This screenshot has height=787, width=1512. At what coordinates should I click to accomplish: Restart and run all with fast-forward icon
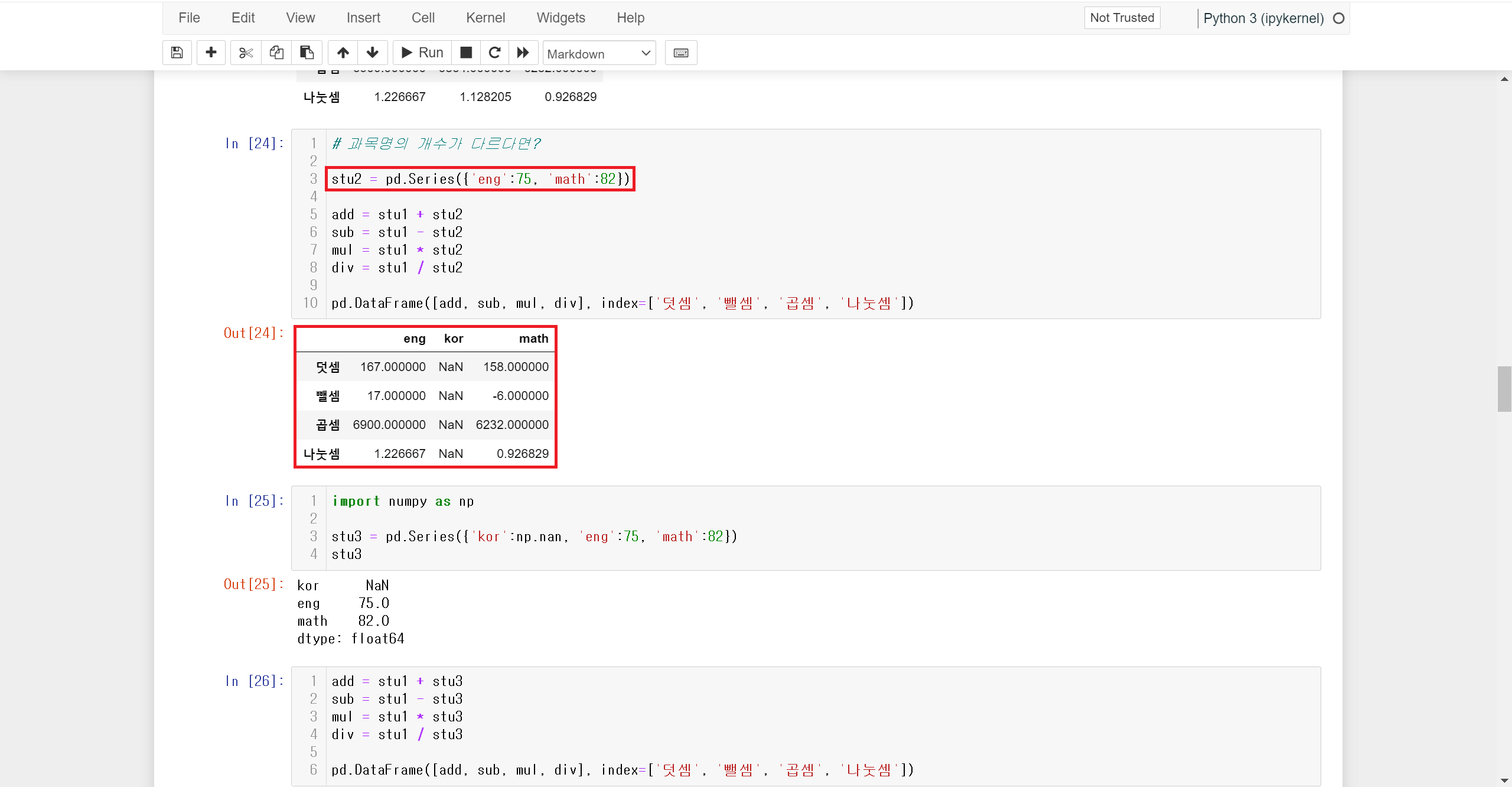click(523, 53)
